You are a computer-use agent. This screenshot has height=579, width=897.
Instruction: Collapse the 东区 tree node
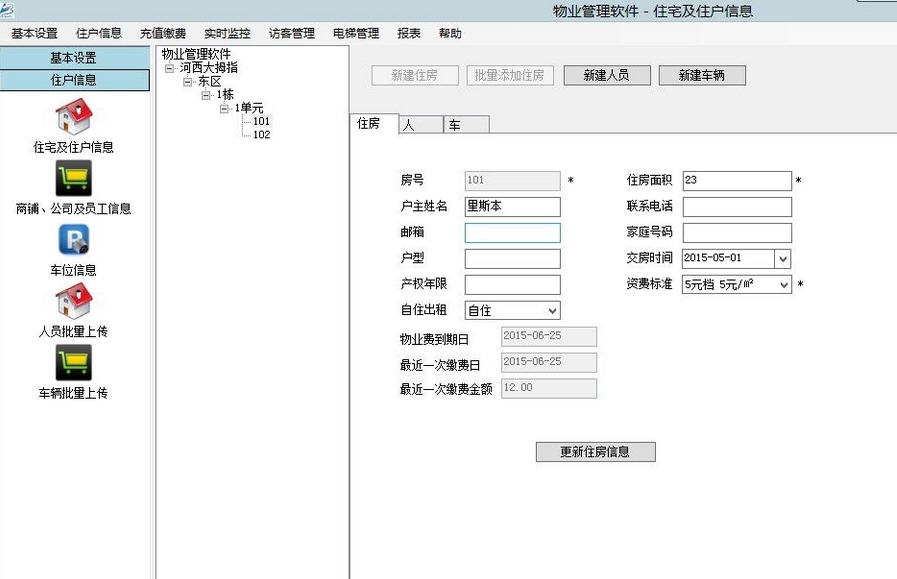pyautogui.click(x=186, y=83)
